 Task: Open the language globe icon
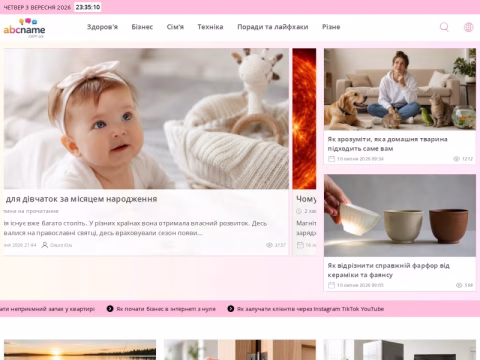coord(468,27)
